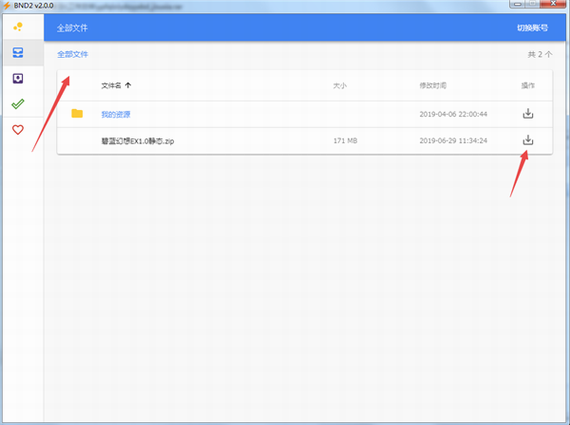Click the yellow folder icon
The width and height of the screenshot is (570, 425).
pos(77,113)
